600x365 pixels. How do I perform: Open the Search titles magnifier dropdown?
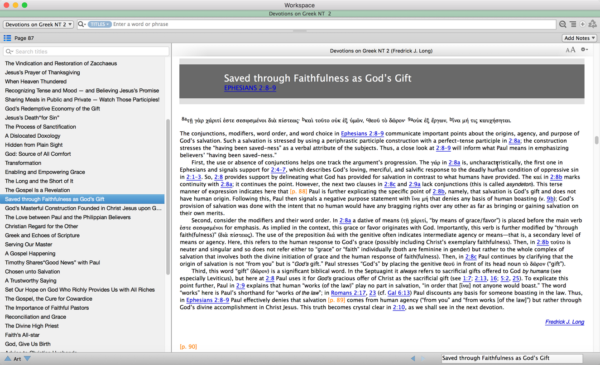point(9,51)
